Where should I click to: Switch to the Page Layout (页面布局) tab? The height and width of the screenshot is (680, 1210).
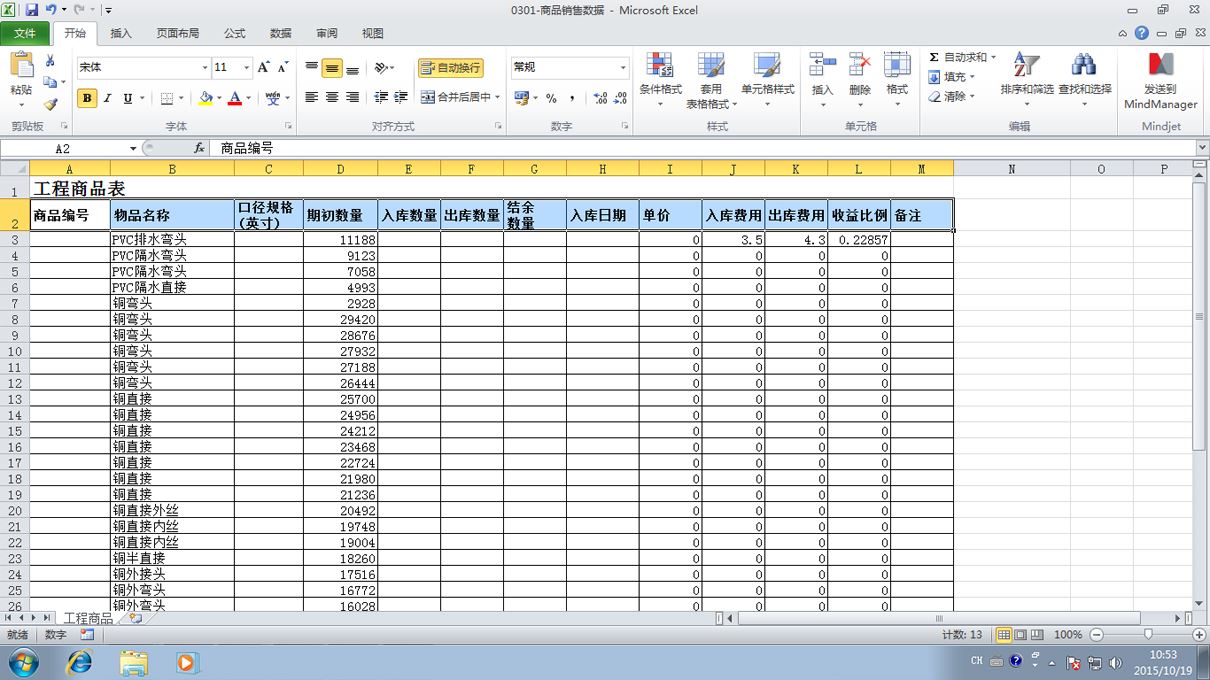pyautogui.click(x=177, y=33)
